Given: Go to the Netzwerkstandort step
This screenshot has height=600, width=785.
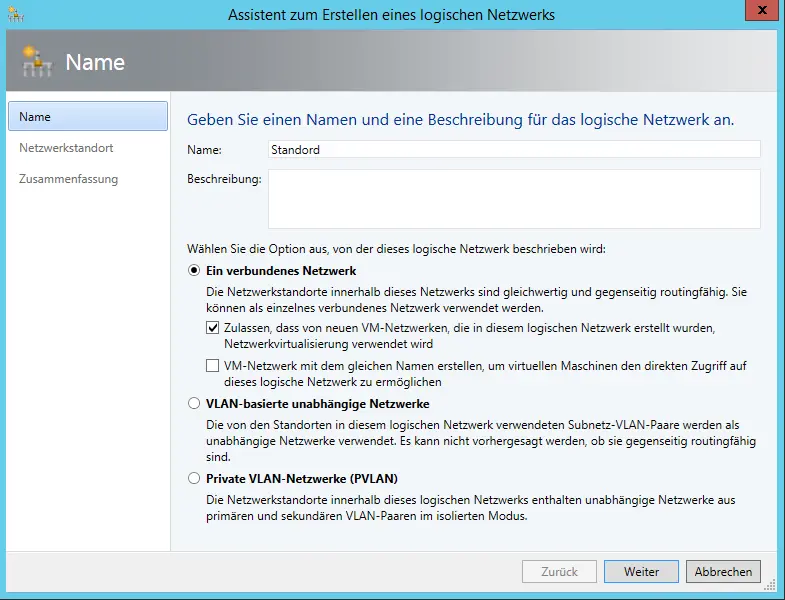Looking at the screenshot, I should (66, 148).
